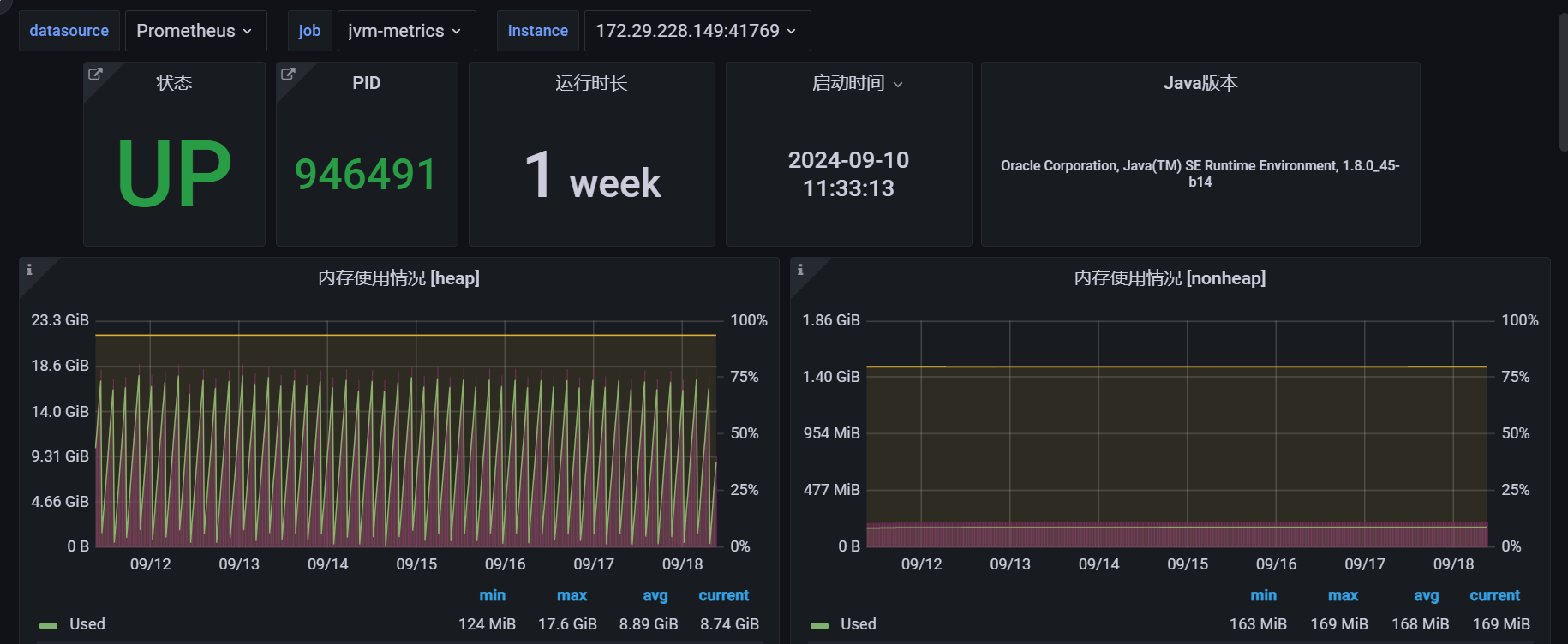Click heap legend max value 17.6 GiB
The width and height of the screenshot is (1568, 644).
click(x=567, y=624)
